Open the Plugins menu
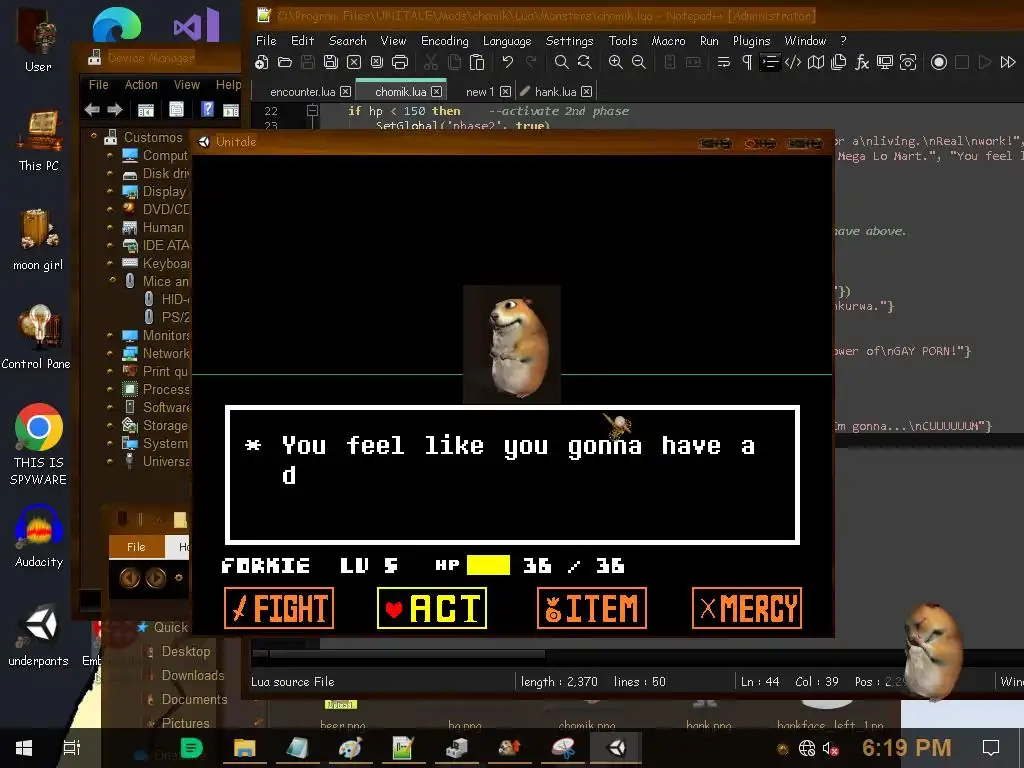 752,40
